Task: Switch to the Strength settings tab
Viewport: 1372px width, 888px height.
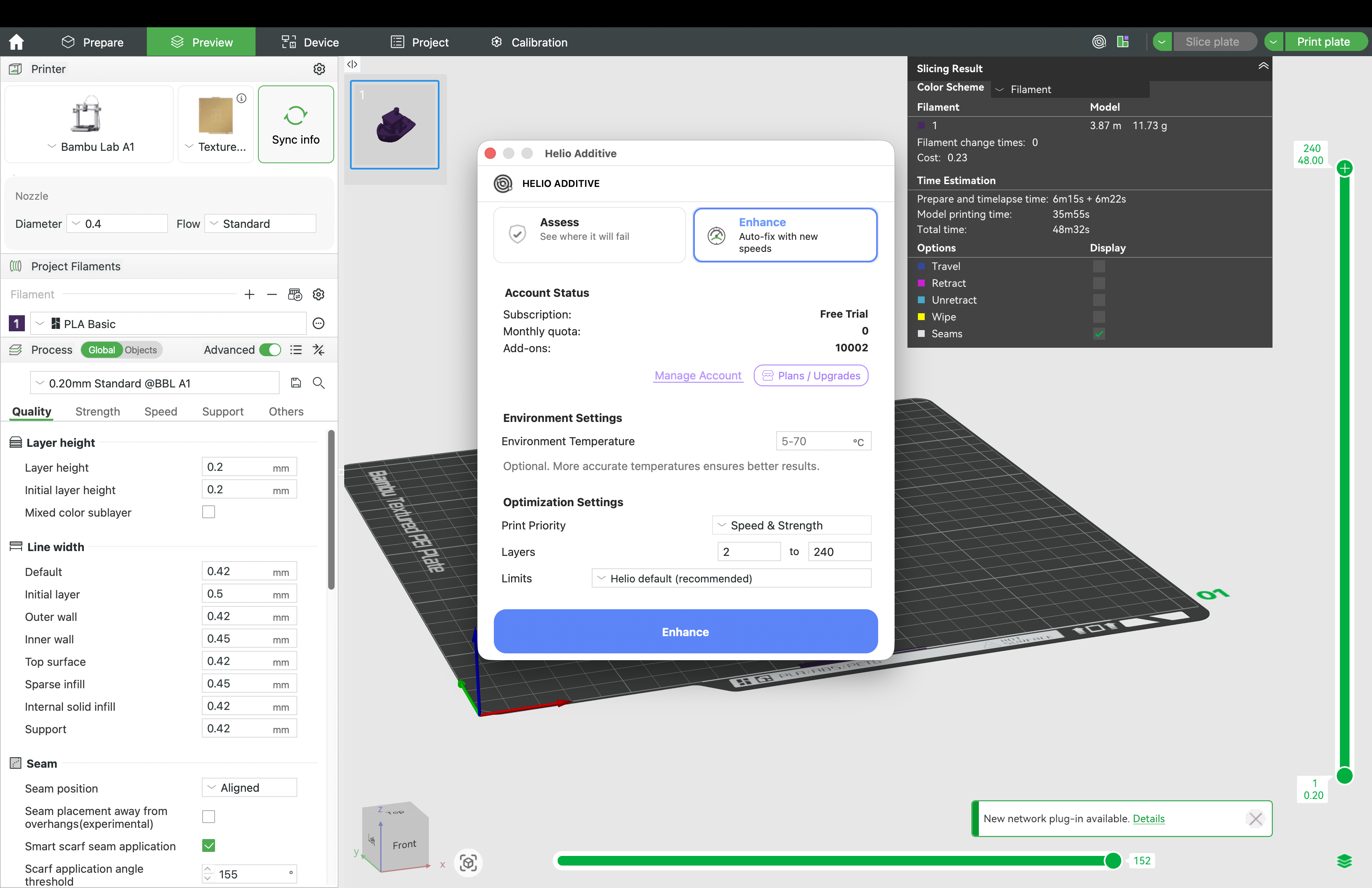Action: pyautogui.click(x=97, y=412)
